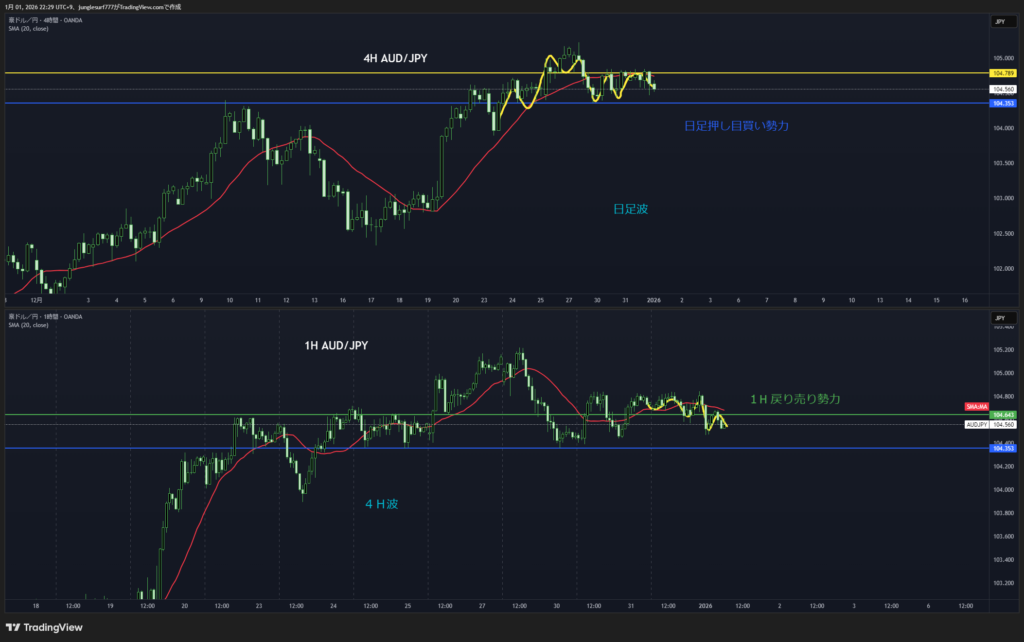Screen dimensions: 1024x642
Task: Open the JPY currency selector on upper chart
Action: [x=999, y=21]
